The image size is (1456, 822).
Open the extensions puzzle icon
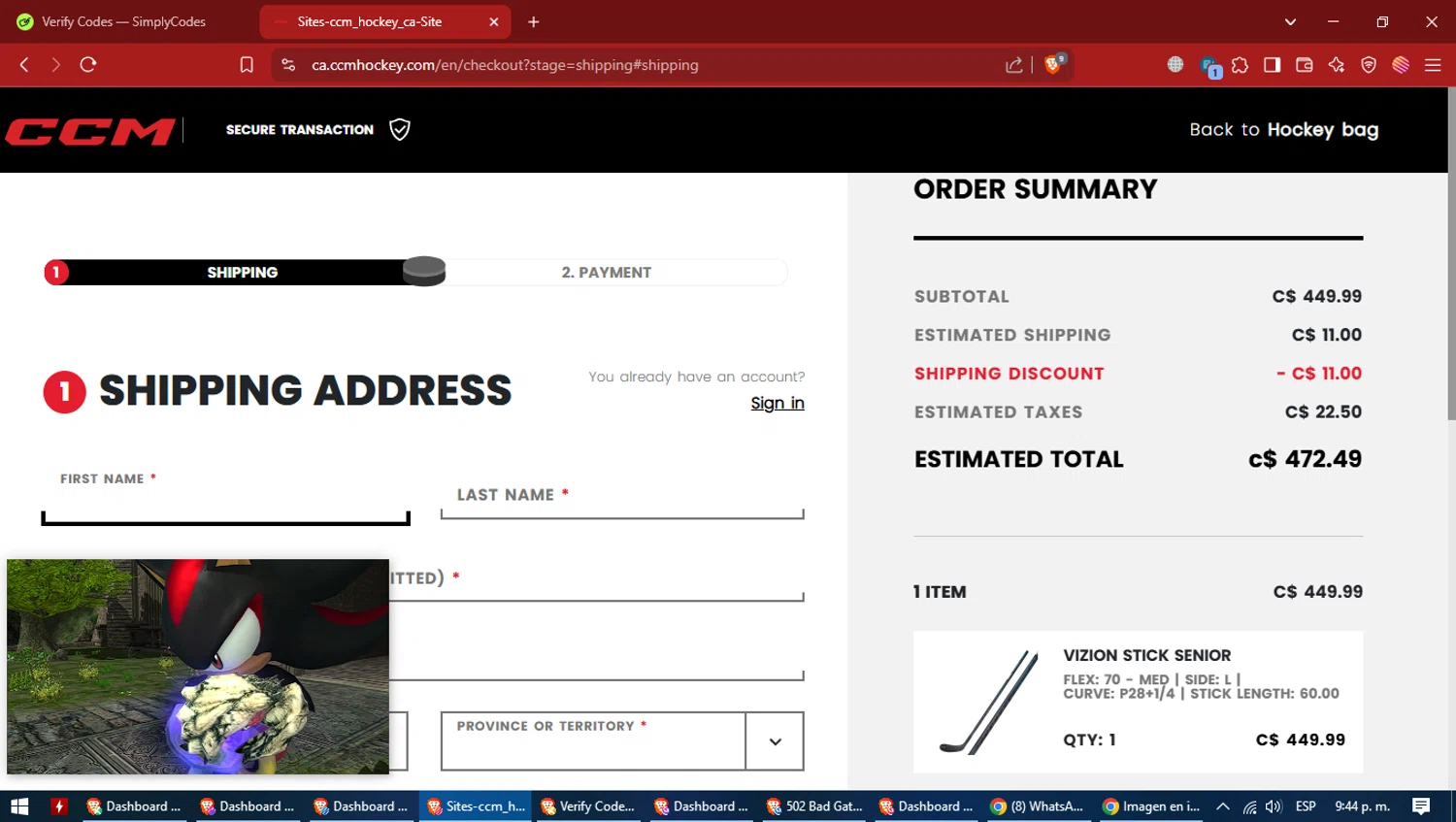pyautogui.click(x=1240, y=65)
